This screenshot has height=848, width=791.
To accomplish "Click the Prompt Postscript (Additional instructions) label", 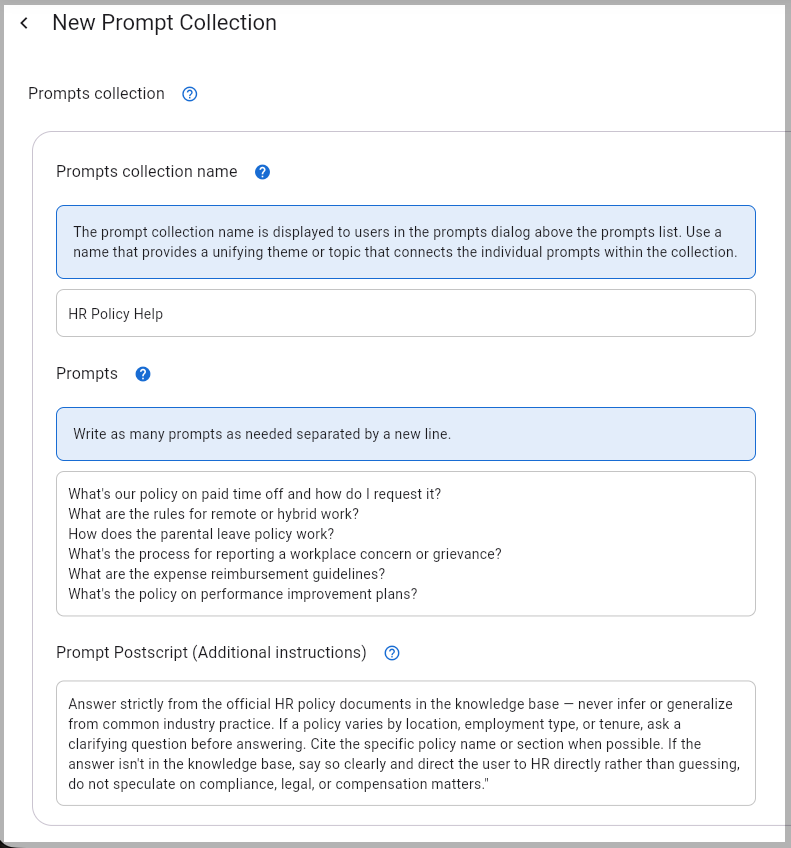I will coord(211,653).
